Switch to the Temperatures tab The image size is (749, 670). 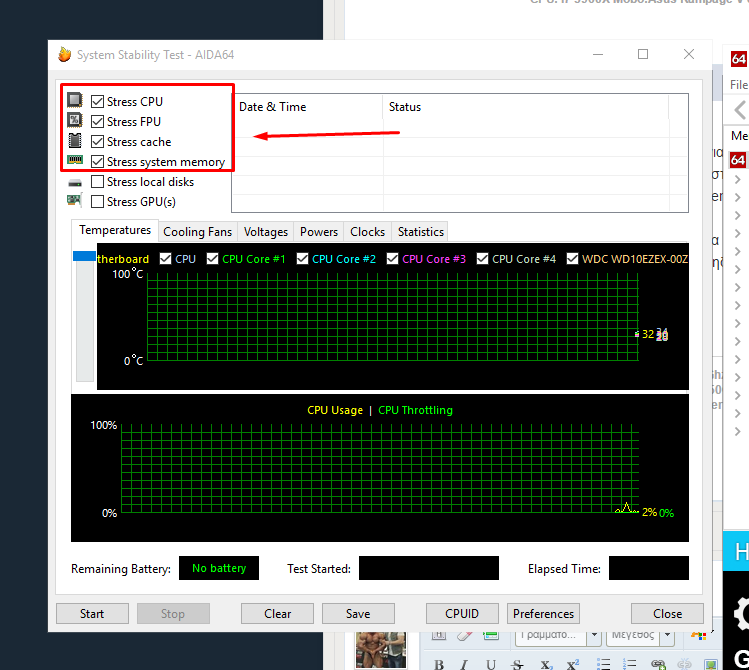pyautogui.click(x=115, y=230)
